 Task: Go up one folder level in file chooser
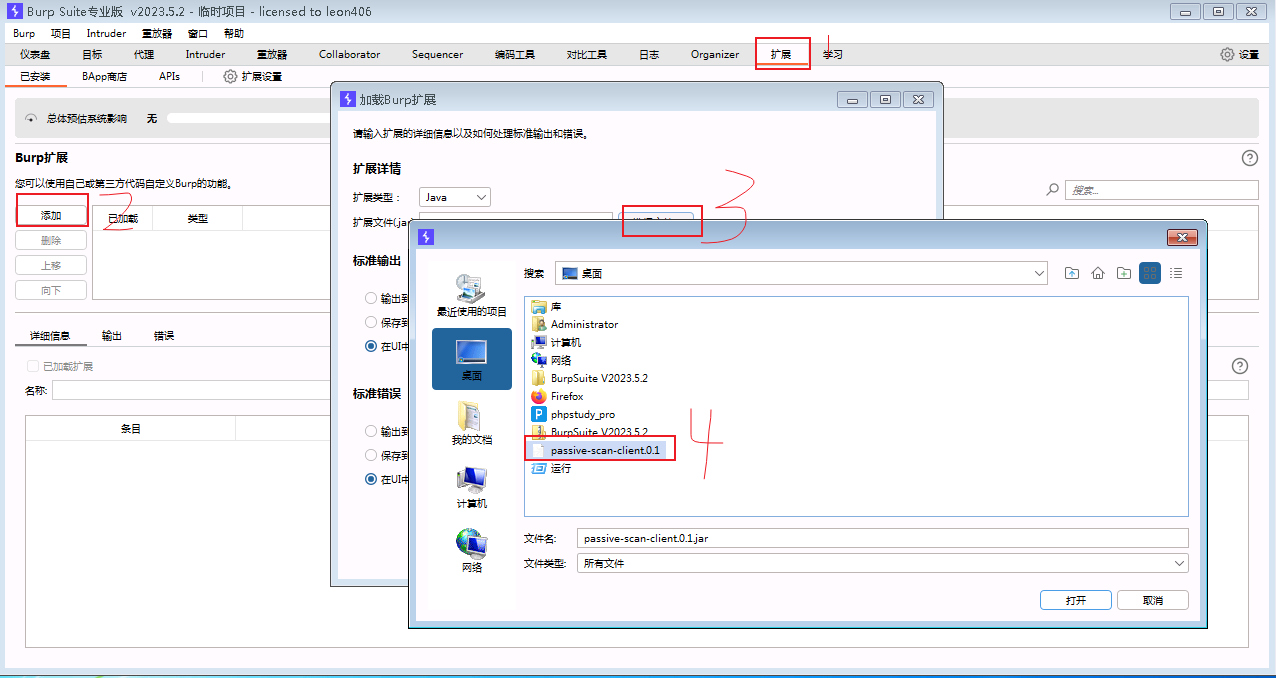(1072, 273)
